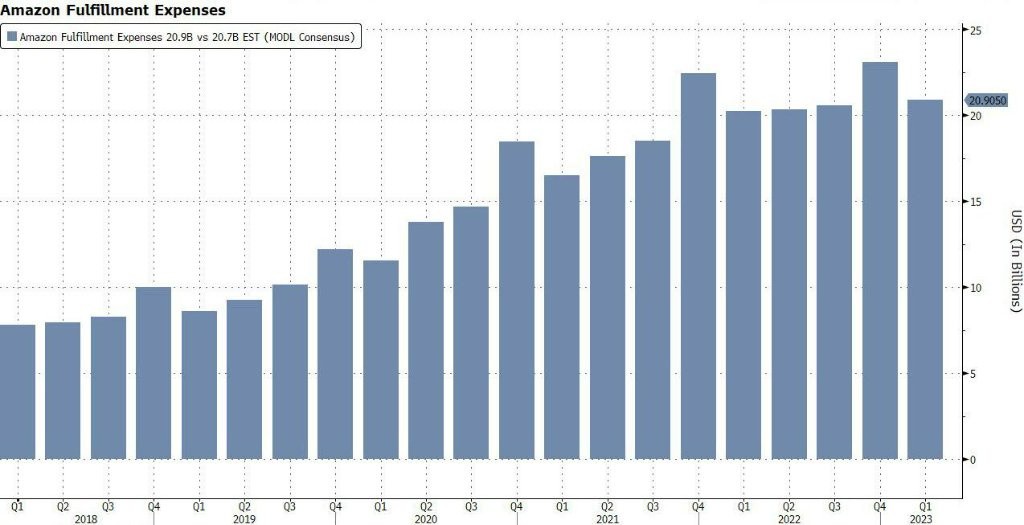The height and width of the screenshot is (525, 1024).
Task: Select the Q3 2020 bar
Action: coord(471,333)
